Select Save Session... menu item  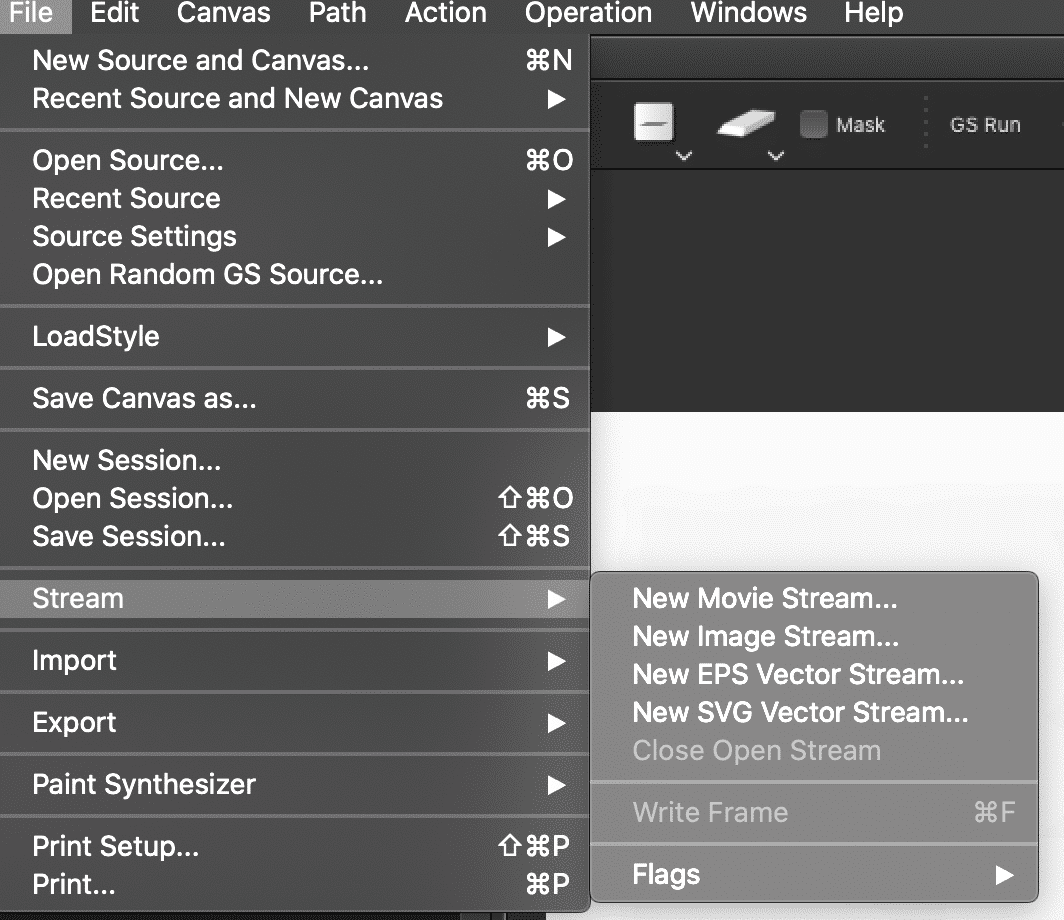[294, 537]
